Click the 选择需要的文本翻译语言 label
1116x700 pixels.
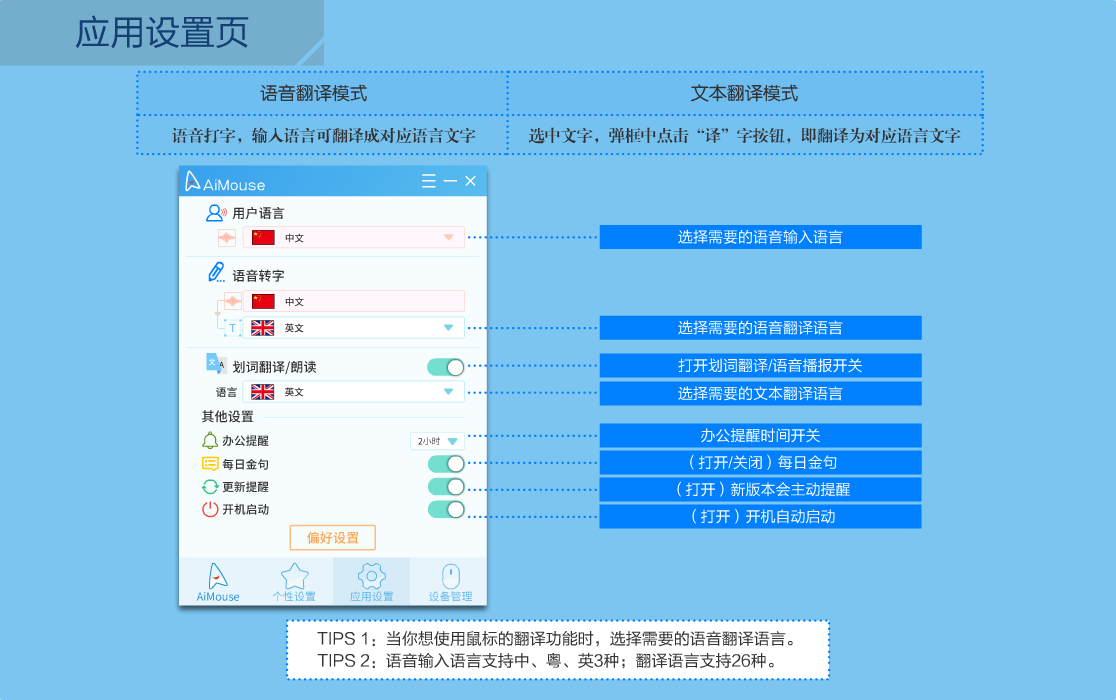coord(760,393)
